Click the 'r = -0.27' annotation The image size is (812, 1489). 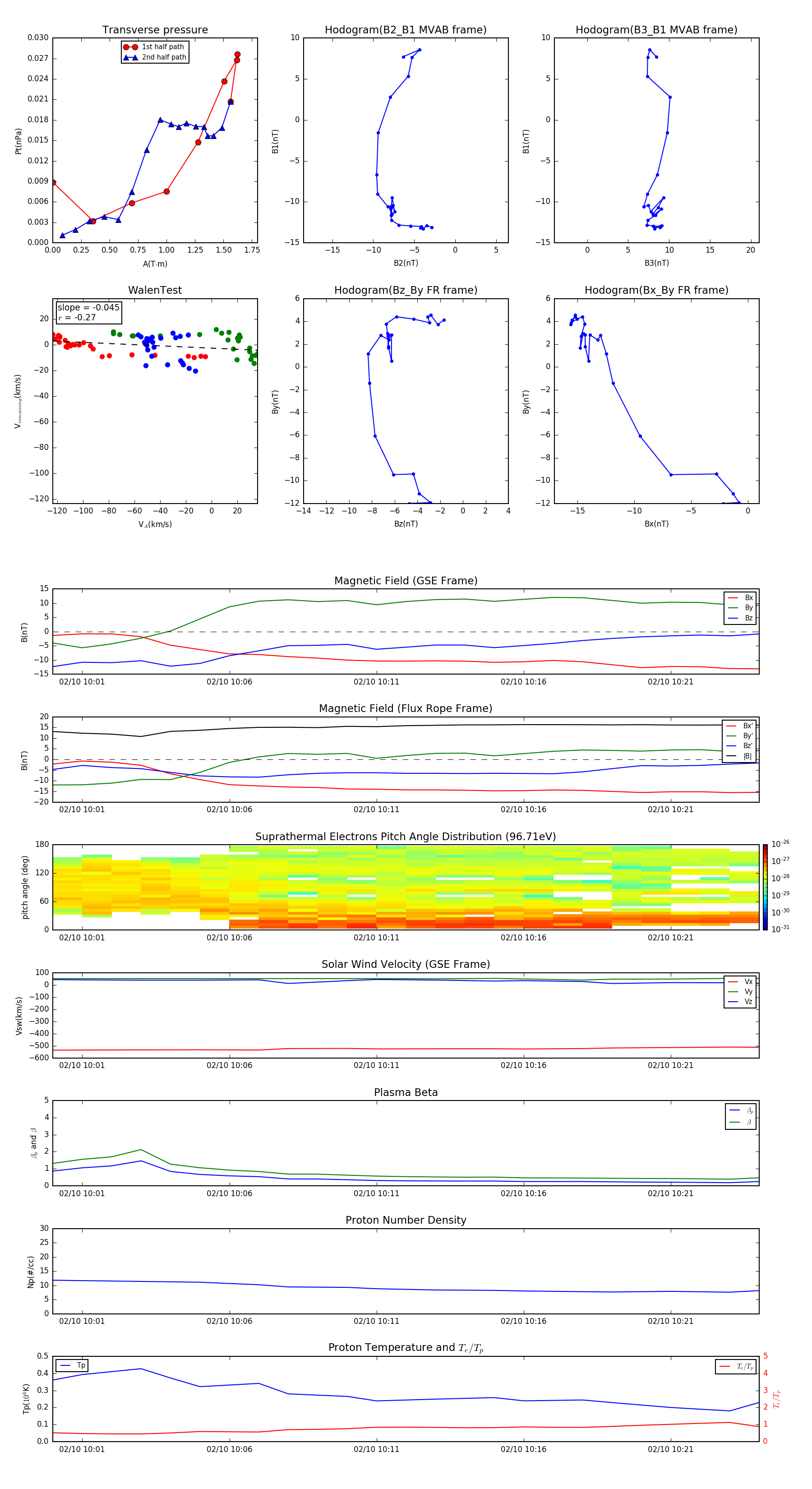[x=77, y=317]
